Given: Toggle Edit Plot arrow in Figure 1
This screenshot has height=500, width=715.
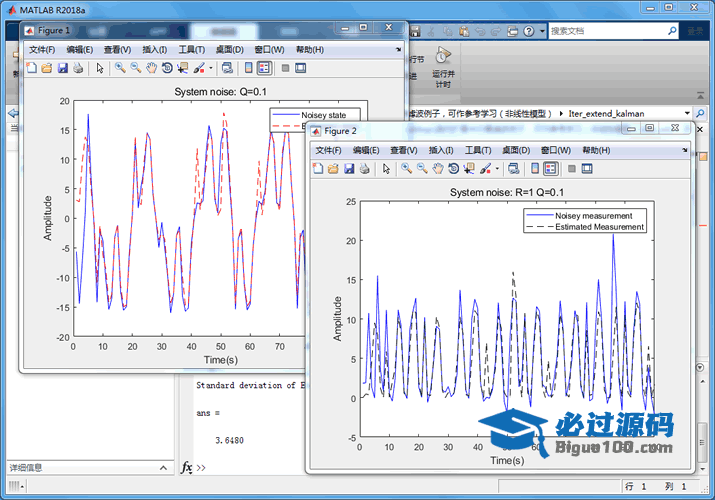Looking at the screenshot, I should click(x=99, y=68).
